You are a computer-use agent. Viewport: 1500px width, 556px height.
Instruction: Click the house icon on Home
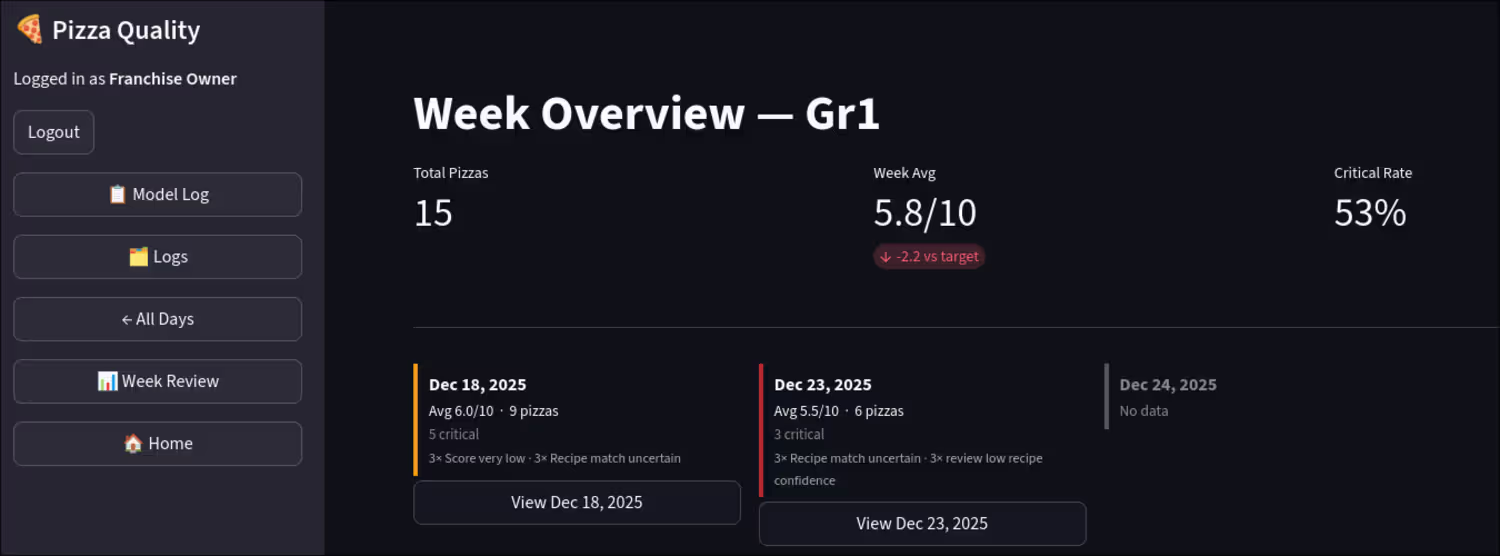tap(132, 443)
